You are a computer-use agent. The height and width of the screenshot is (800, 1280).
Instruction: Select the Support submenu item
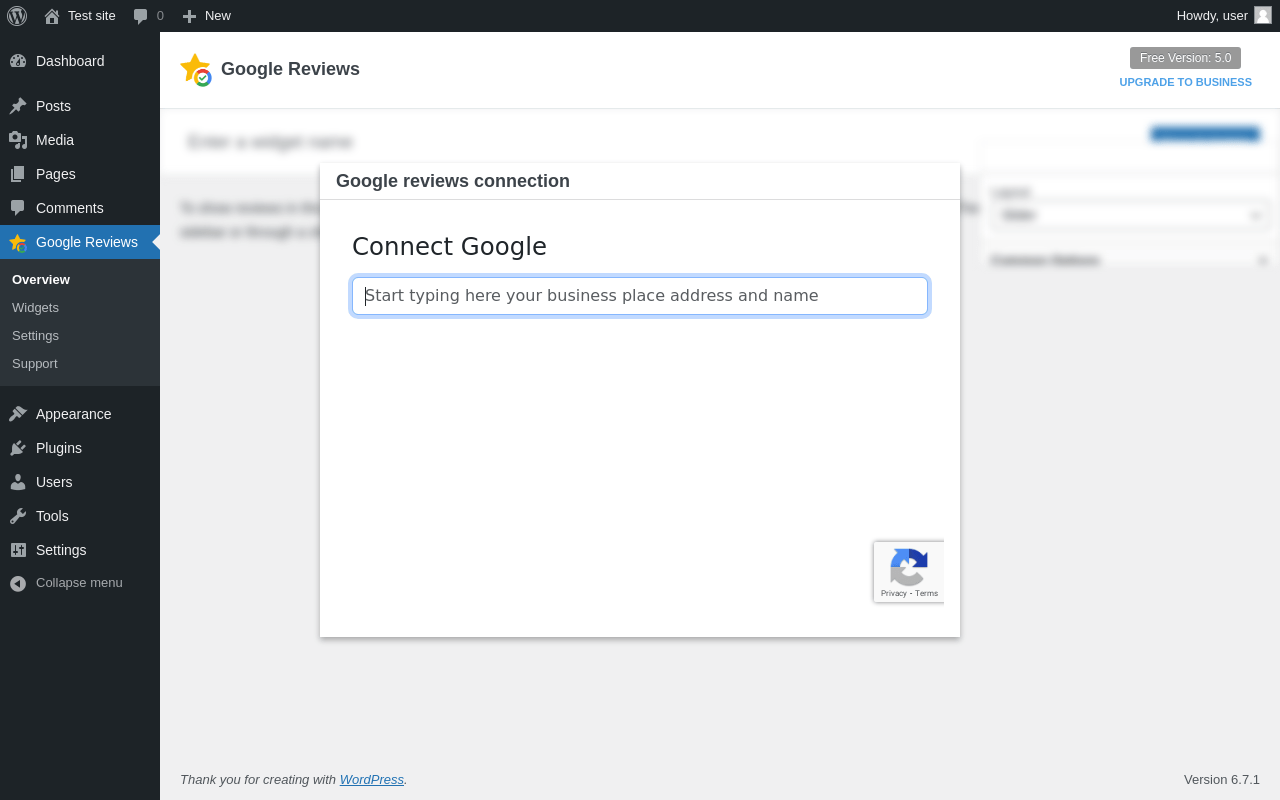(x=35, y=363)
